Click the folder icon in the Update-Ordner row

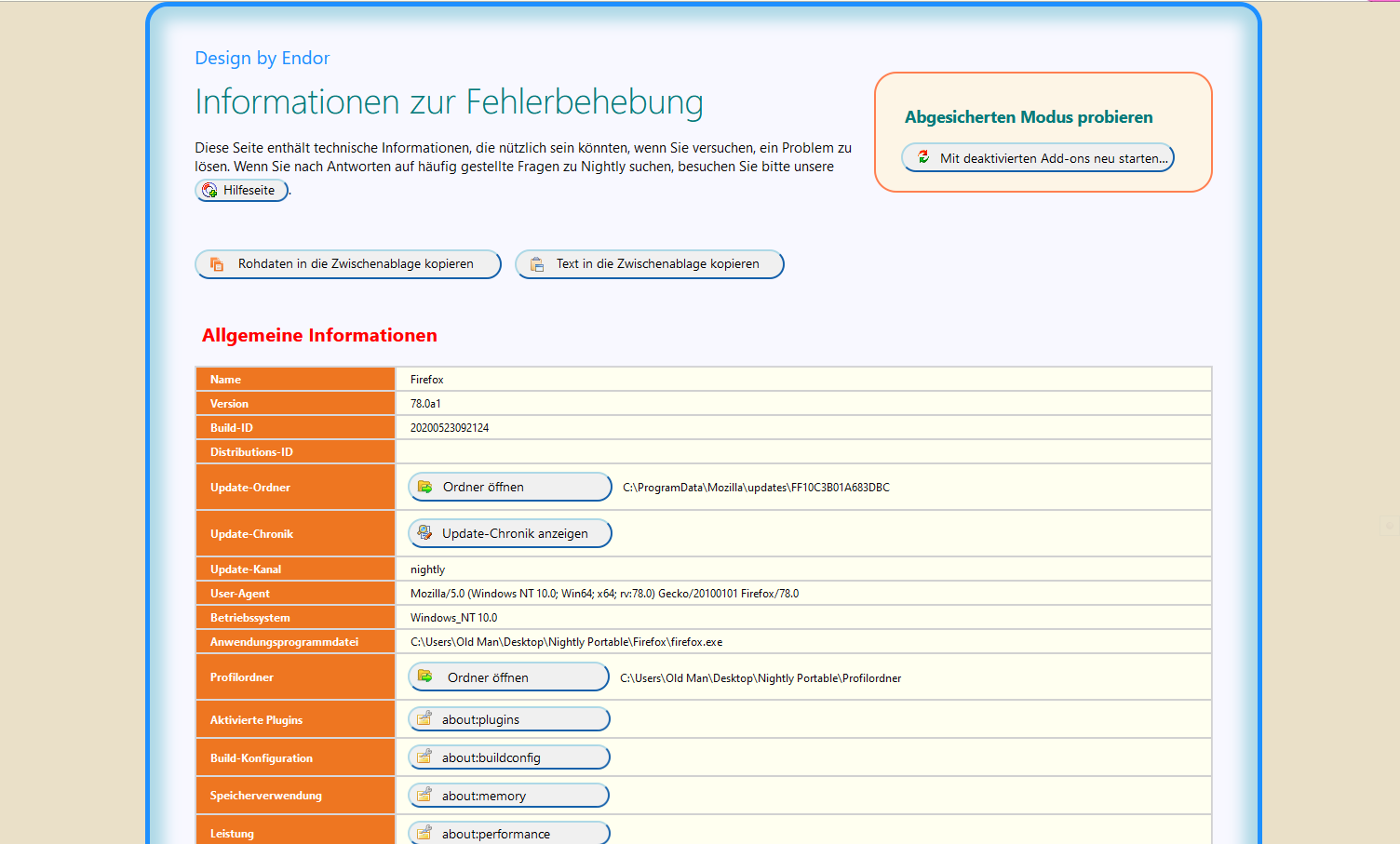[425, 487]
